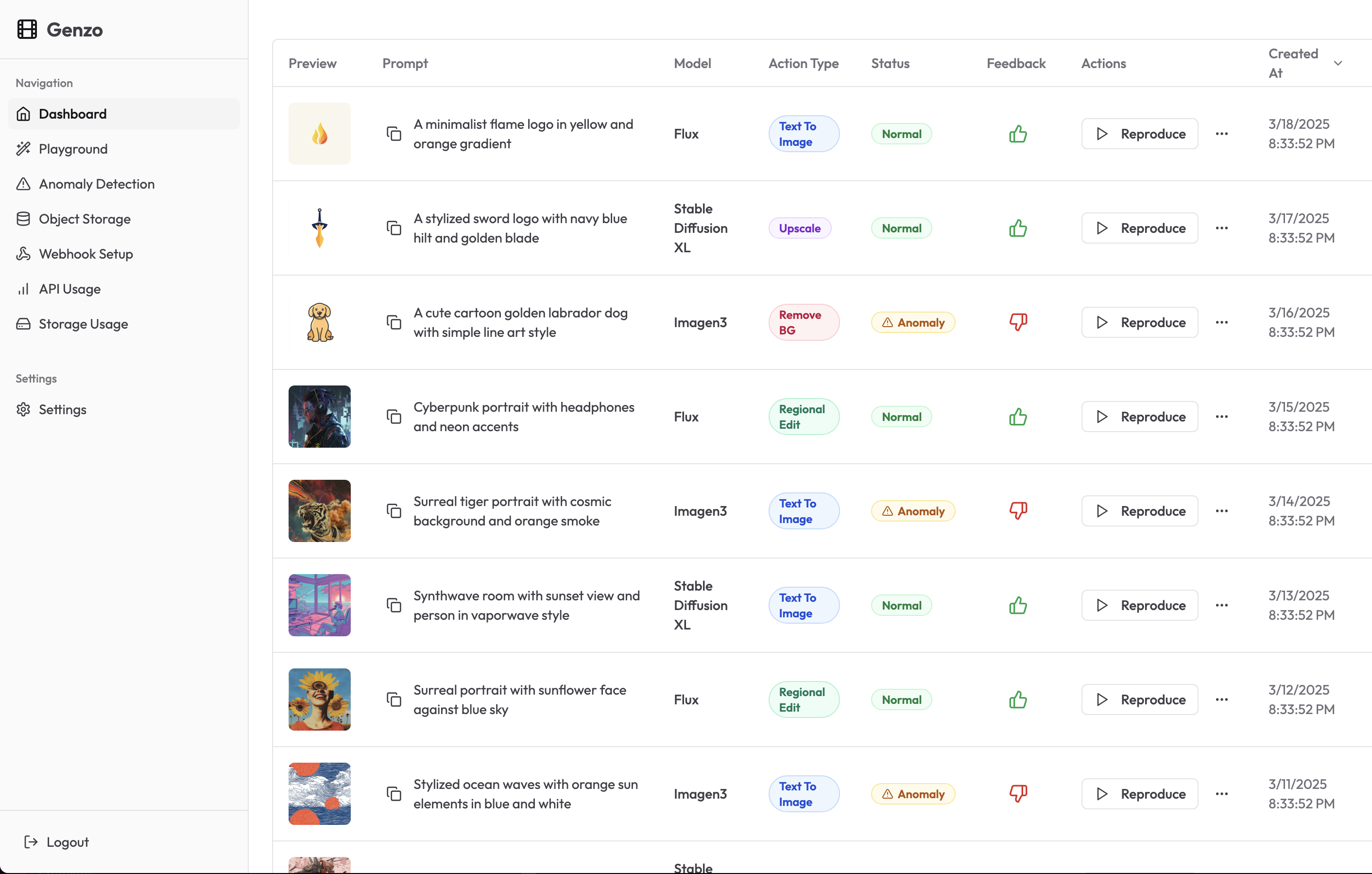Reproduce the Synthwave room generation
The image size is (1372, 874).
(x=1140, y=605)
